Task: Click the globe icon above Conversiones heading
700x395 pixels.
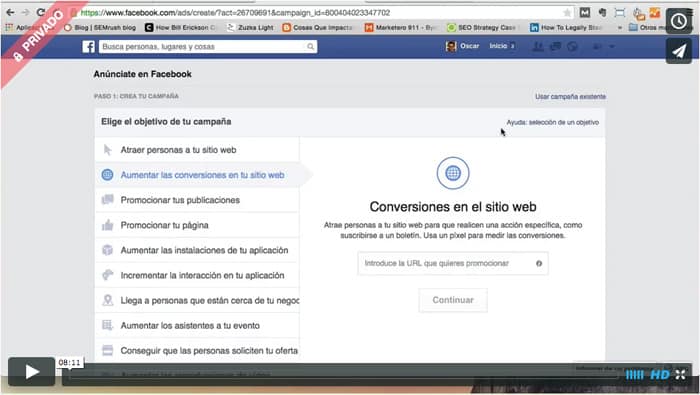Action: [x=453, y=173]
